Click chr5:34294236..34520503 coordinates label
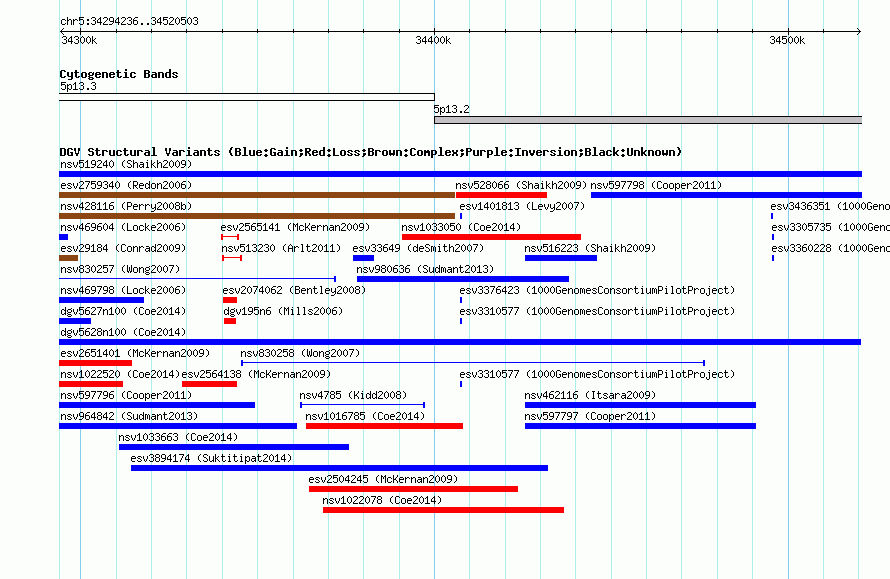This screenshot has width=890, height=579. (x=129, y=21)
